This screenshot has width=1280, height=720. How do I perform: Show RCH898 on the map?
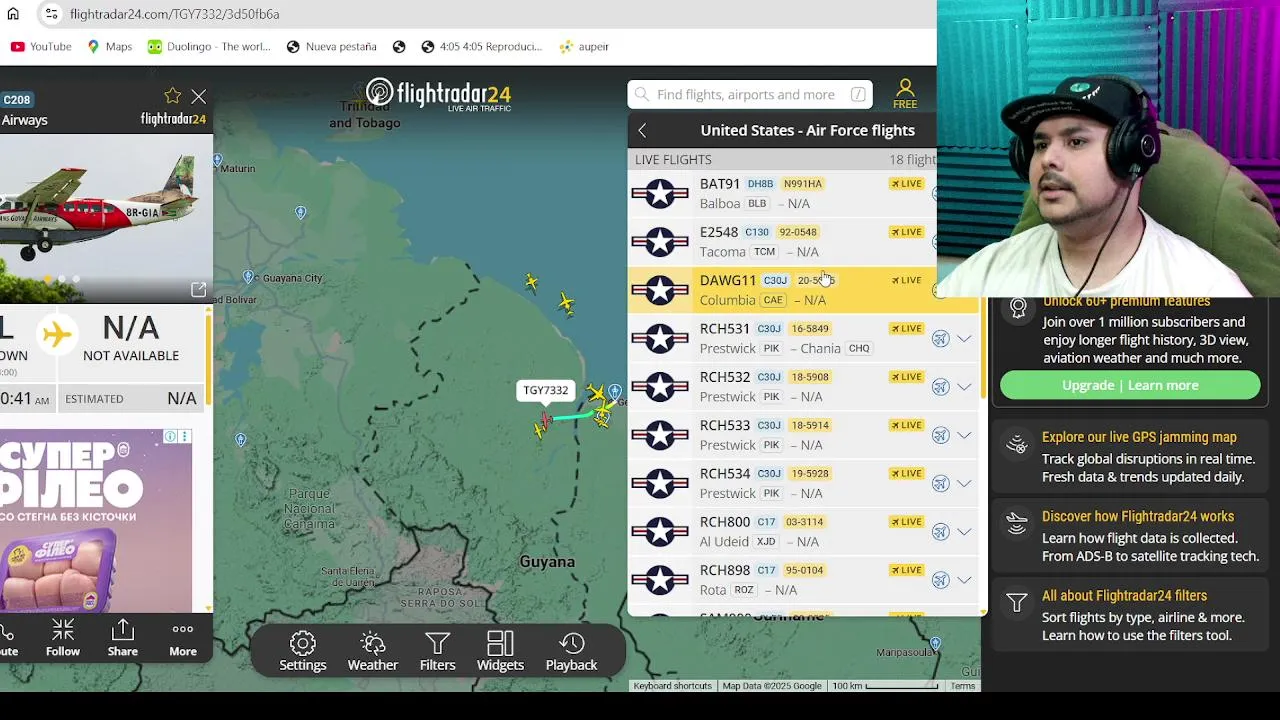point(940,580)
